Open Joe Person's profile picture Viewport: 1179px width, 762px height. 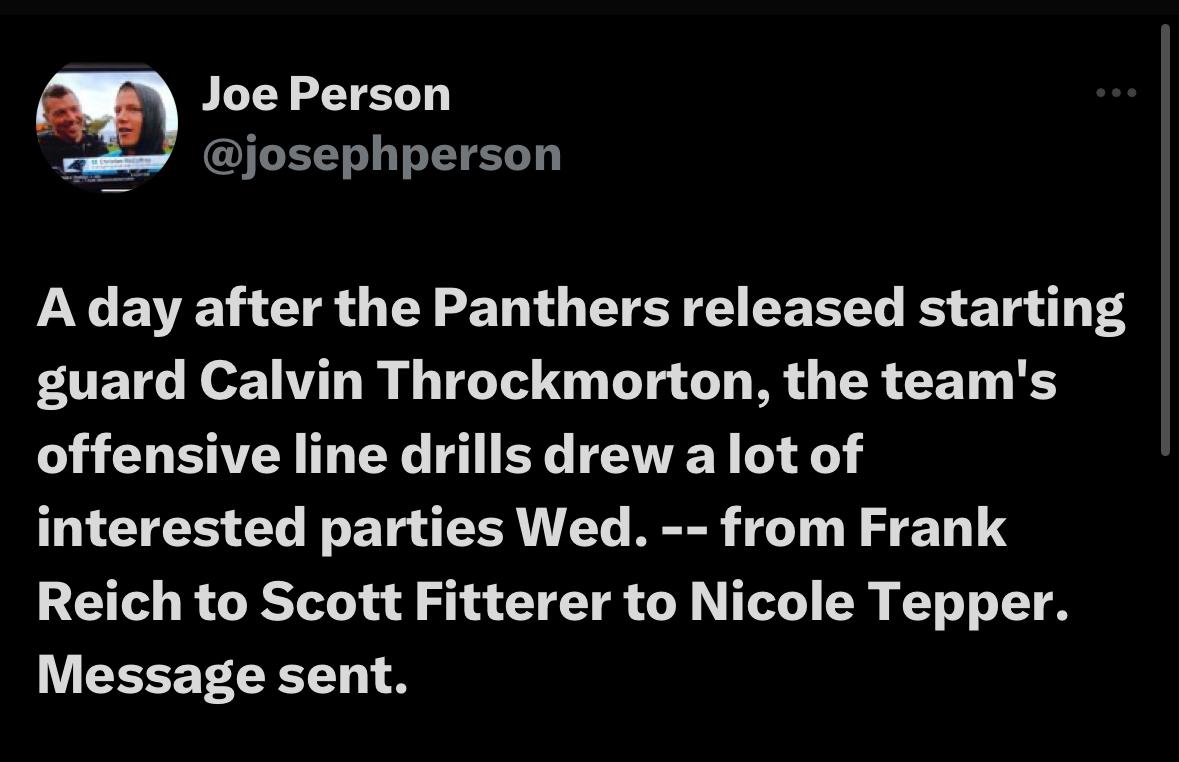pyautogui.click(x=107, y=126)
